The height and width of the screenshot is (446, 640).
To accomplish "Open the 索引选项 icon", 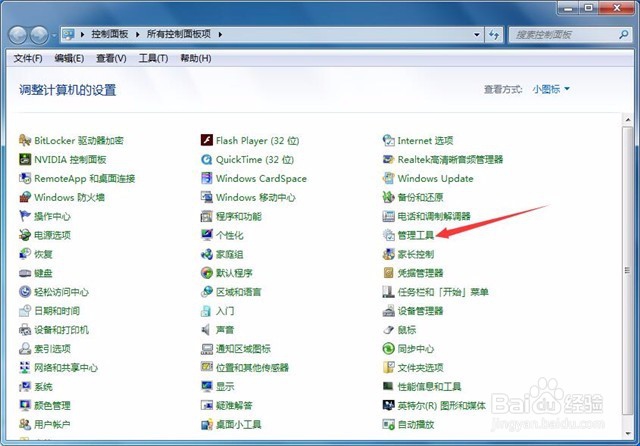I will (25, 348).
